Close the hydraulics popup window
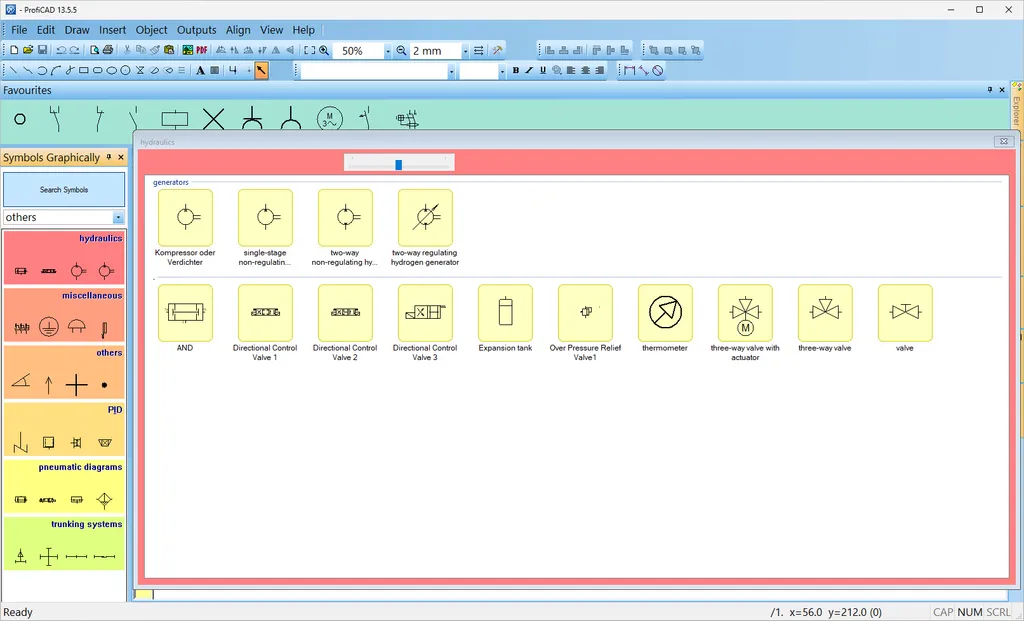Viewport: 1024px width, 621px height. click(1004, 141)
